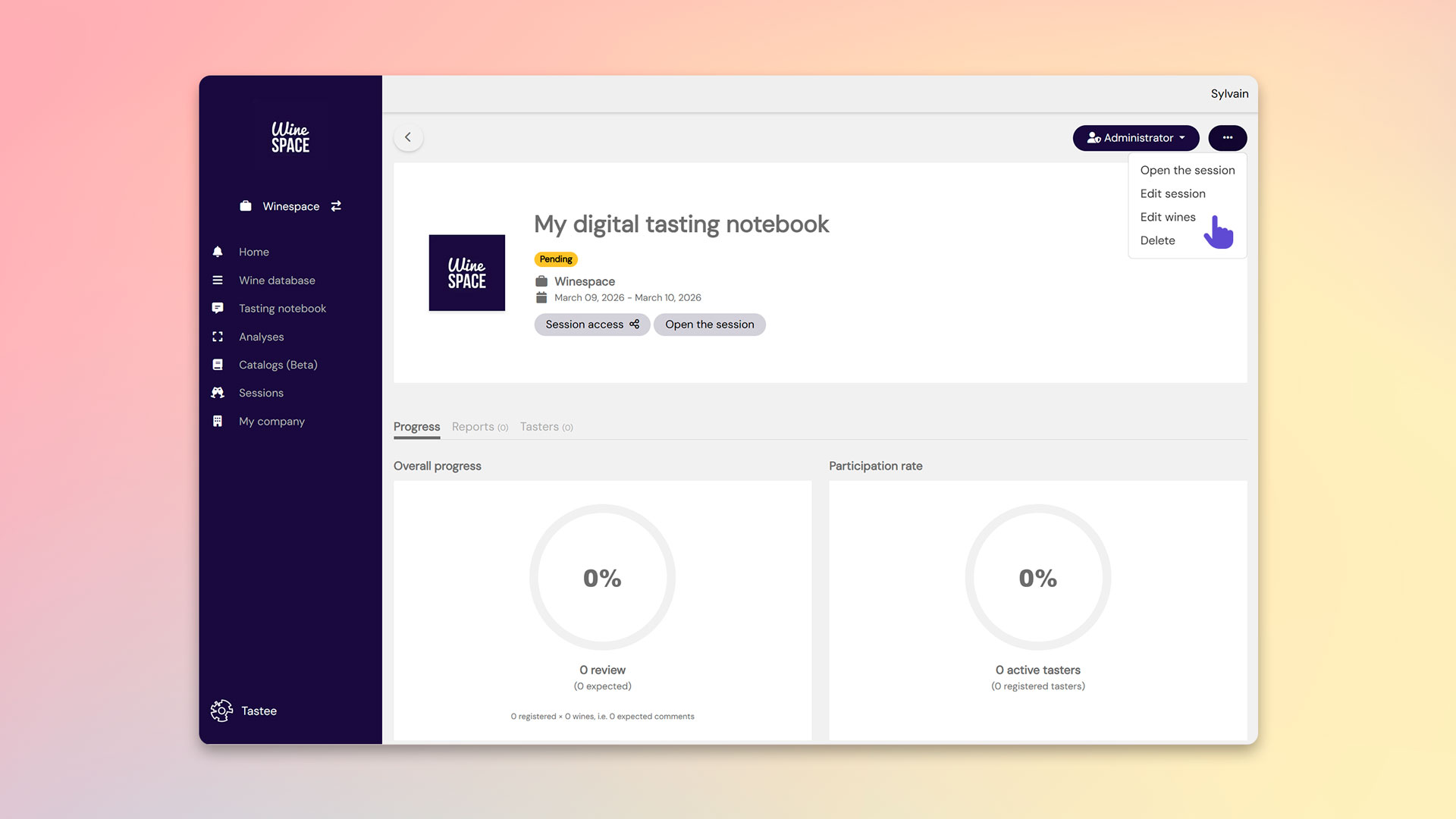Go back with the chevron button
This screenshot has height=819, width=1456.
(x=408, y=137)
